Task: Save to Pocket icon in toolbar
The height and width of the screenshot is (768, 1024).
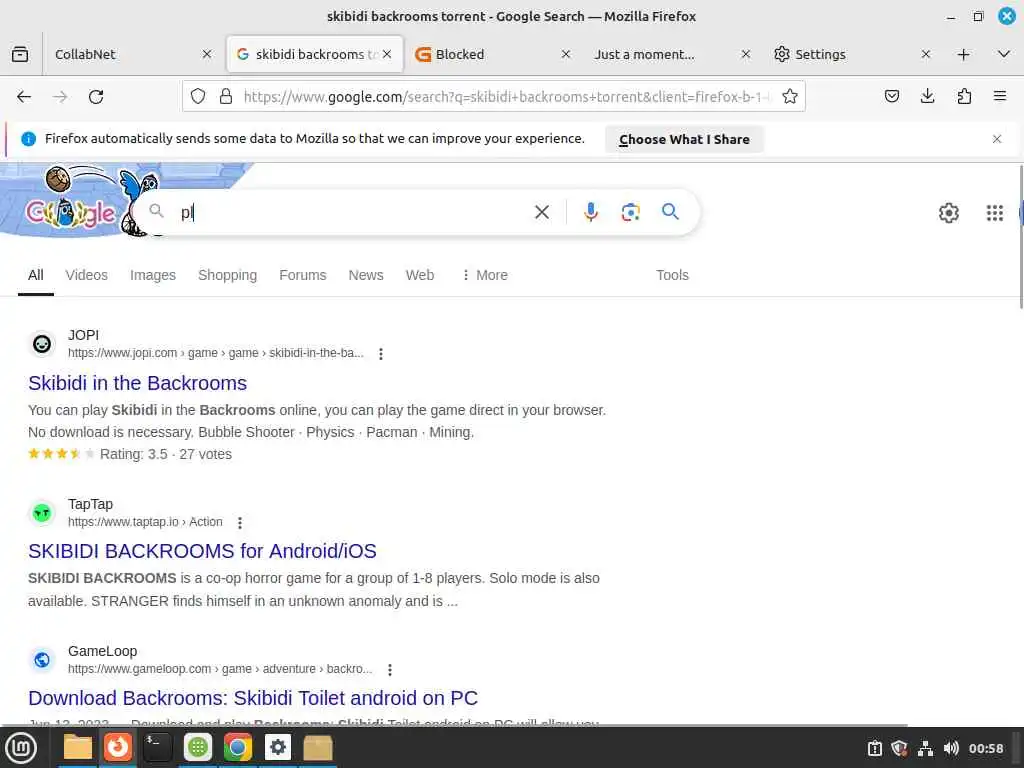Action: [x=891, y=97]
